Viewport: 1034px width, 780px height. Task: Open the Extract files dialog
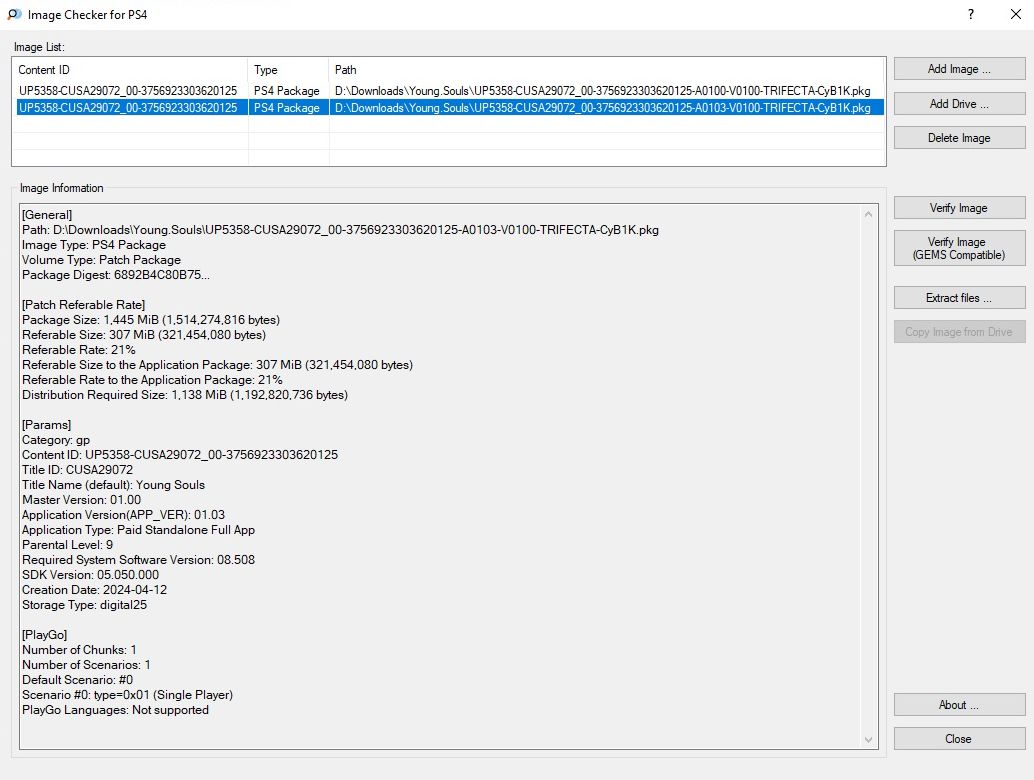(x=959, y=298)
